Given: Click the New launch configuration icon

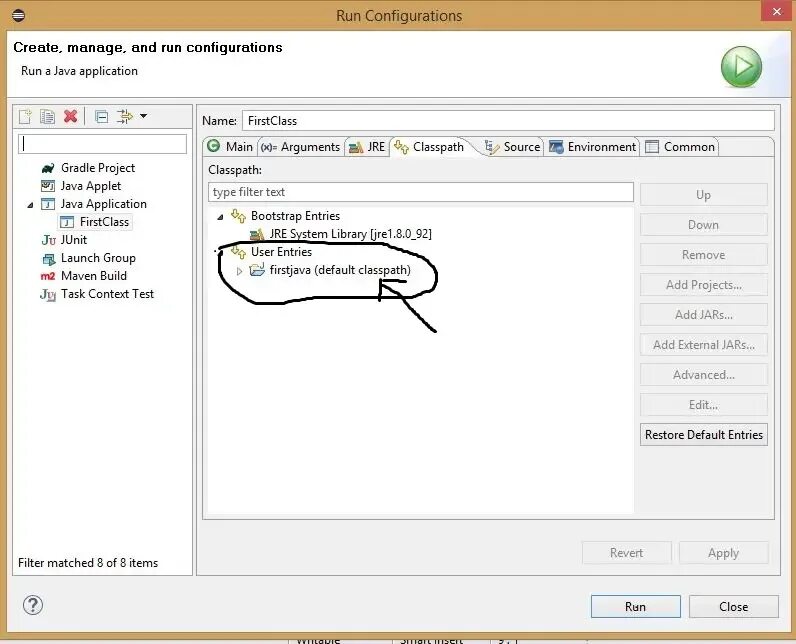Looking at the screenshot, I should point(25,116).
